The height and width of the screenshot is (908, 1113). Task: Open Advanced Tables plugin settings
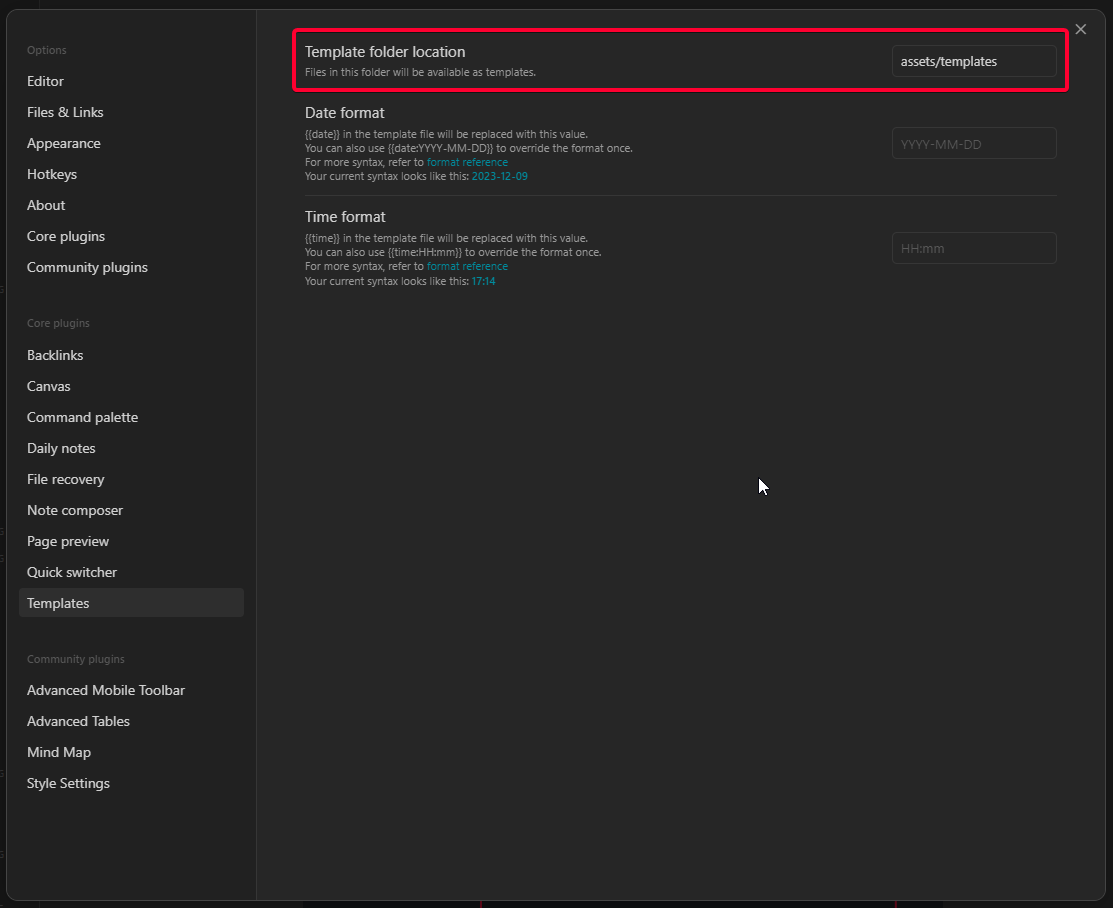(78, 721)
